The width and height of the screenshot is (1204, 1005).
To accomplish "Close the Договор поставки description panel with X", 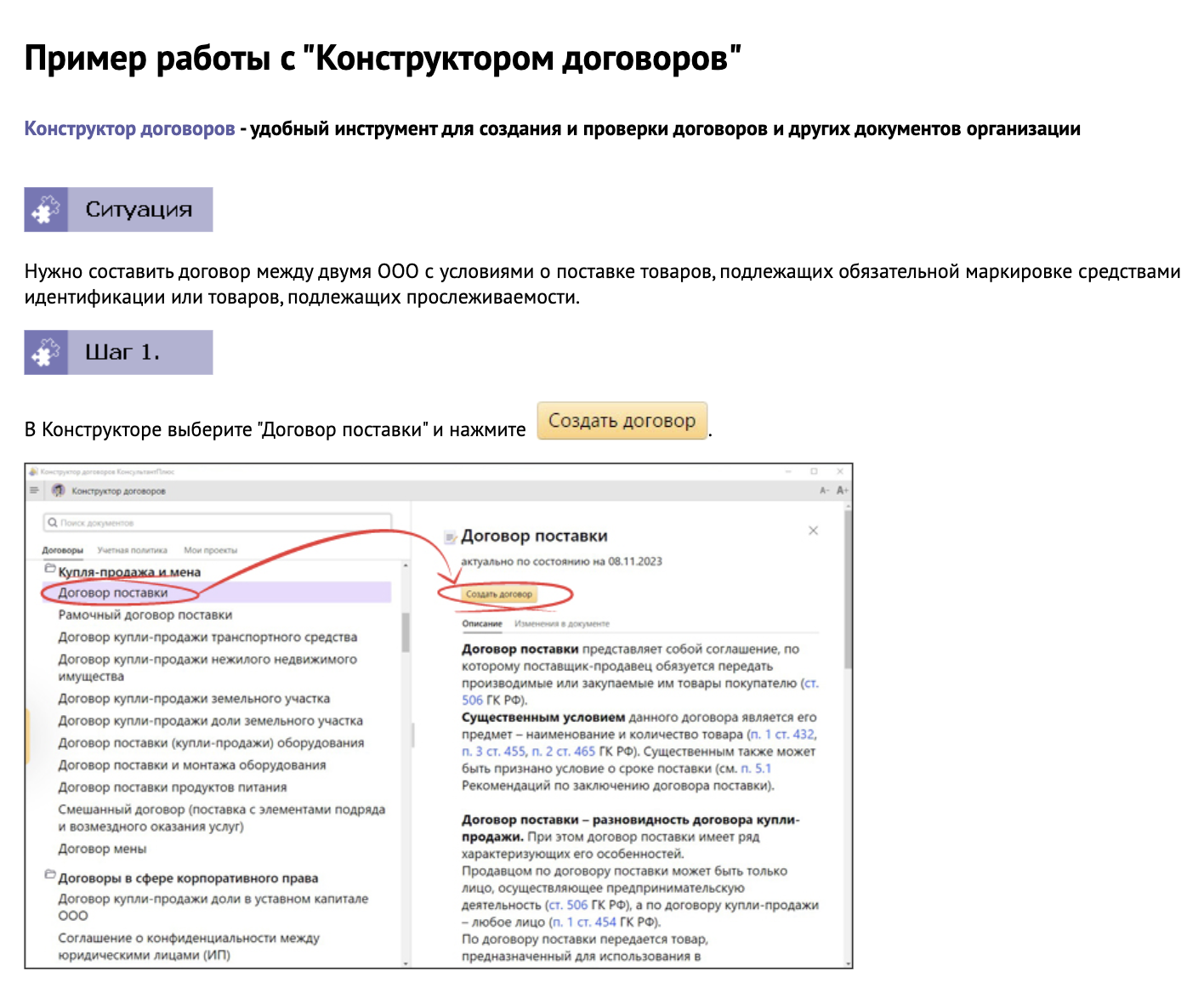I will point(813,531).
